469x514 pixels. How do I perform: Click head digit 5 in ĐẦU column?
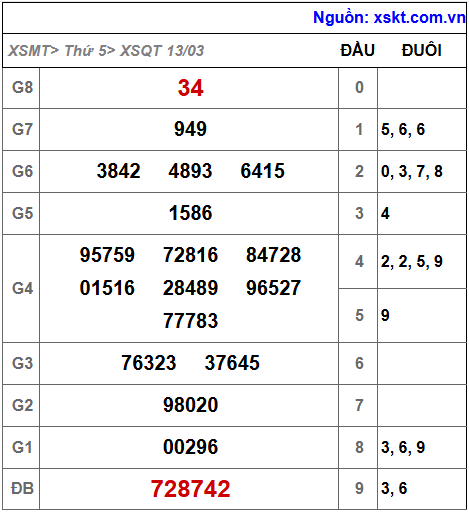[x=359, y=315]
